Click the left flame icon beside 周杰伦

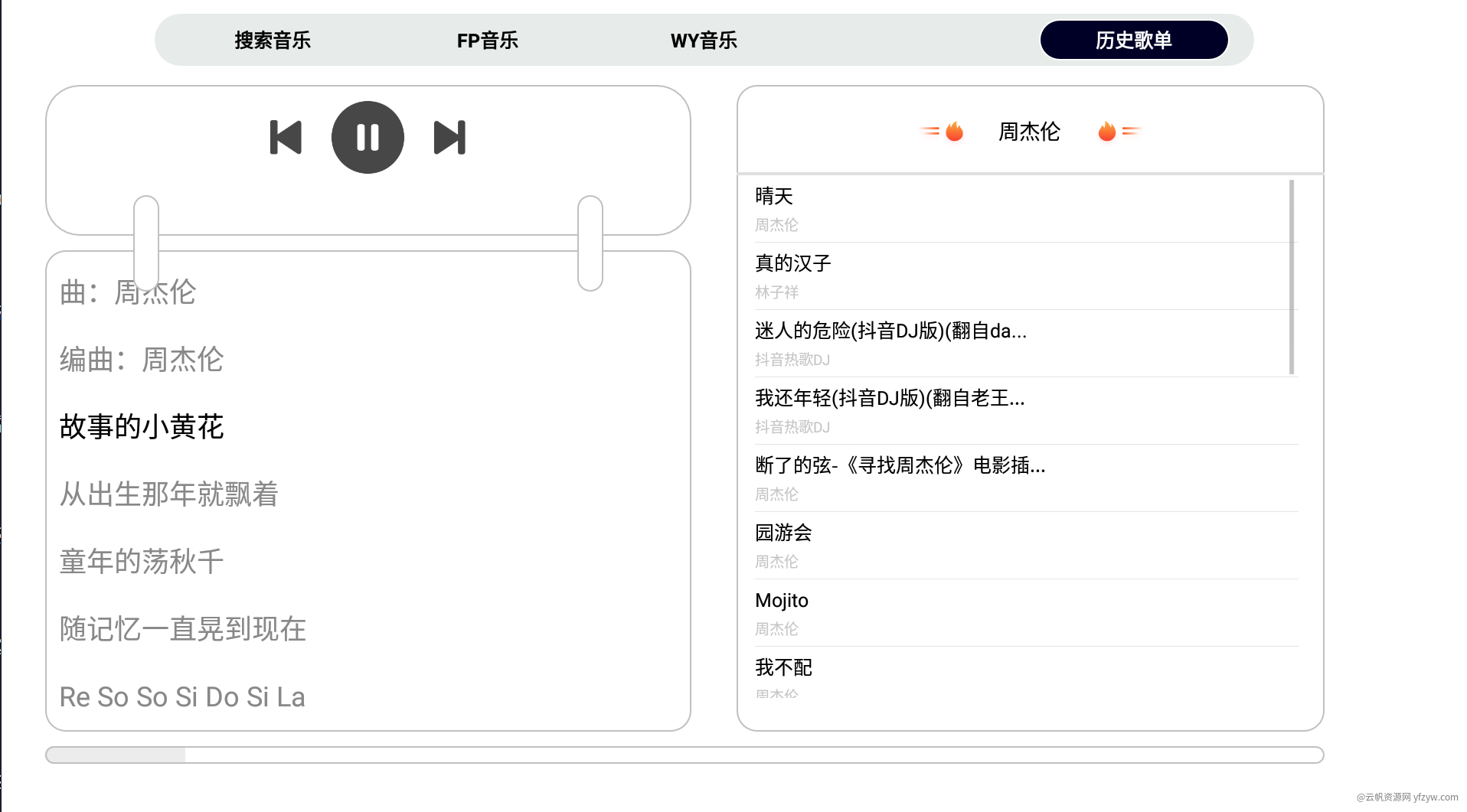954,131
